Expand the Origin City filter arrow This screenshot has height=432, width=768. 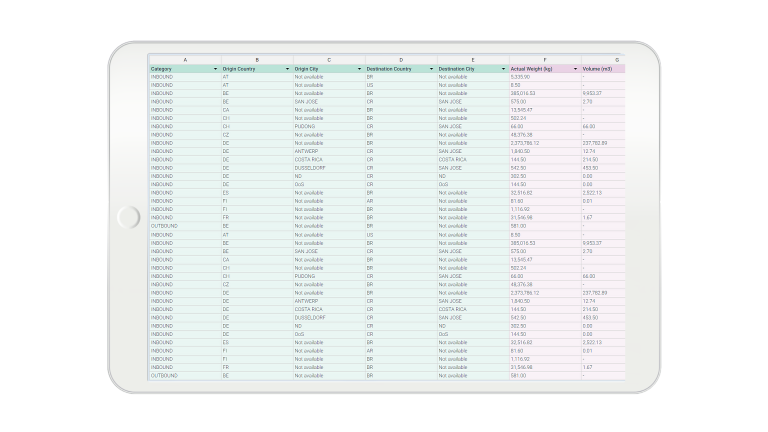359,69
